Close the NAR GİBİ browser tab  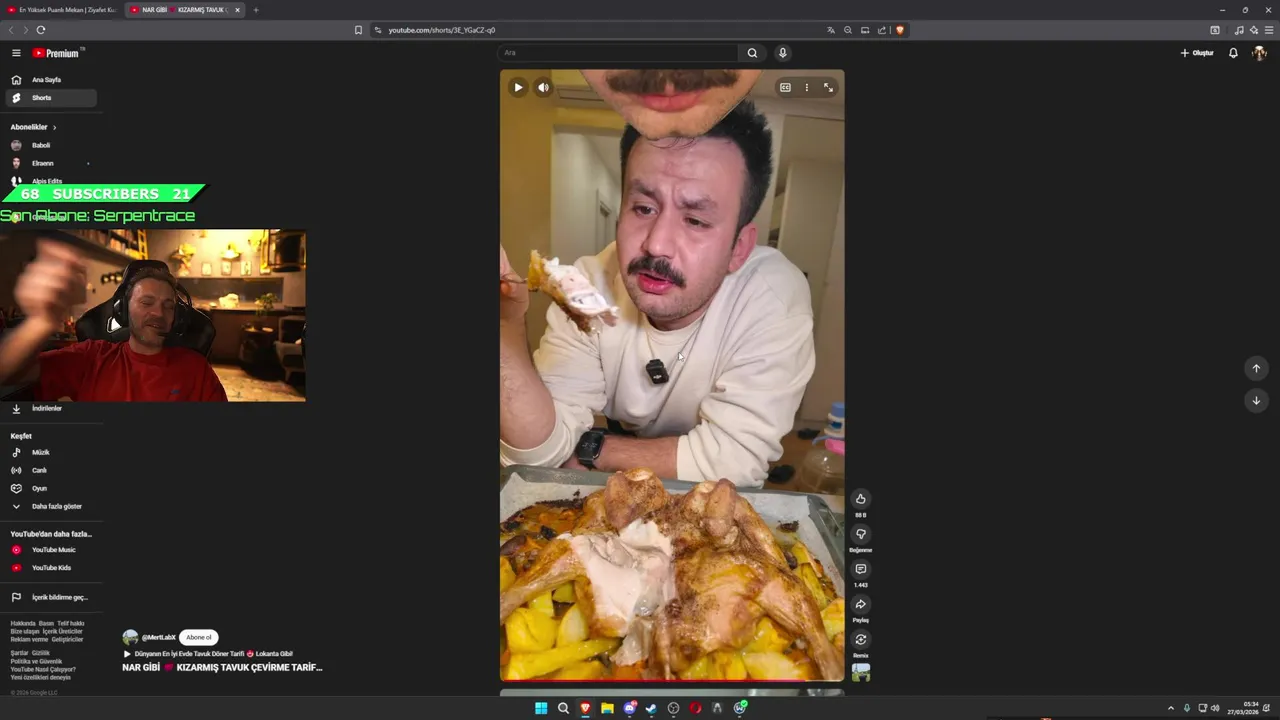pos(237,10)
